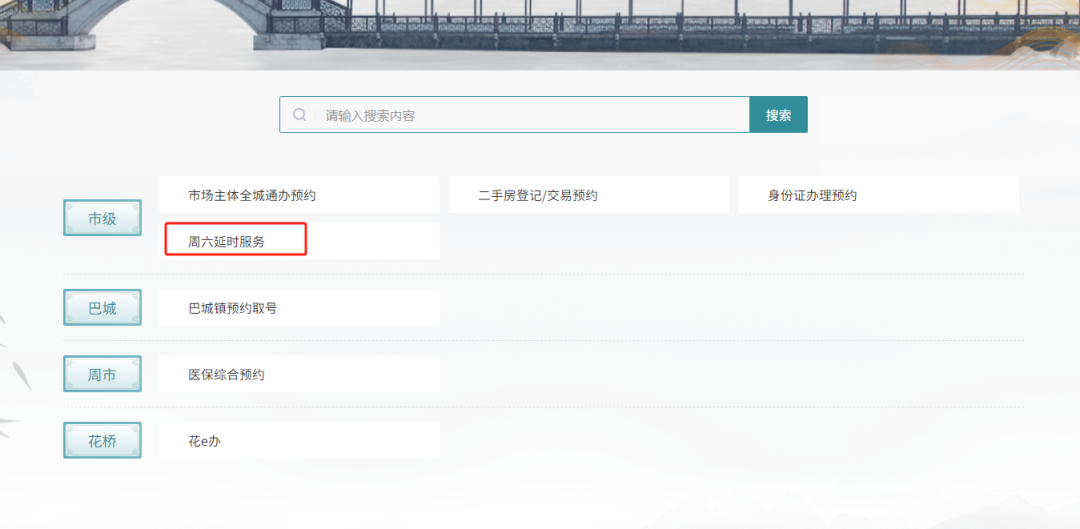The image size is (1080, 529).
Task: Choose the 周市 category tab
Action: [102, 375]
